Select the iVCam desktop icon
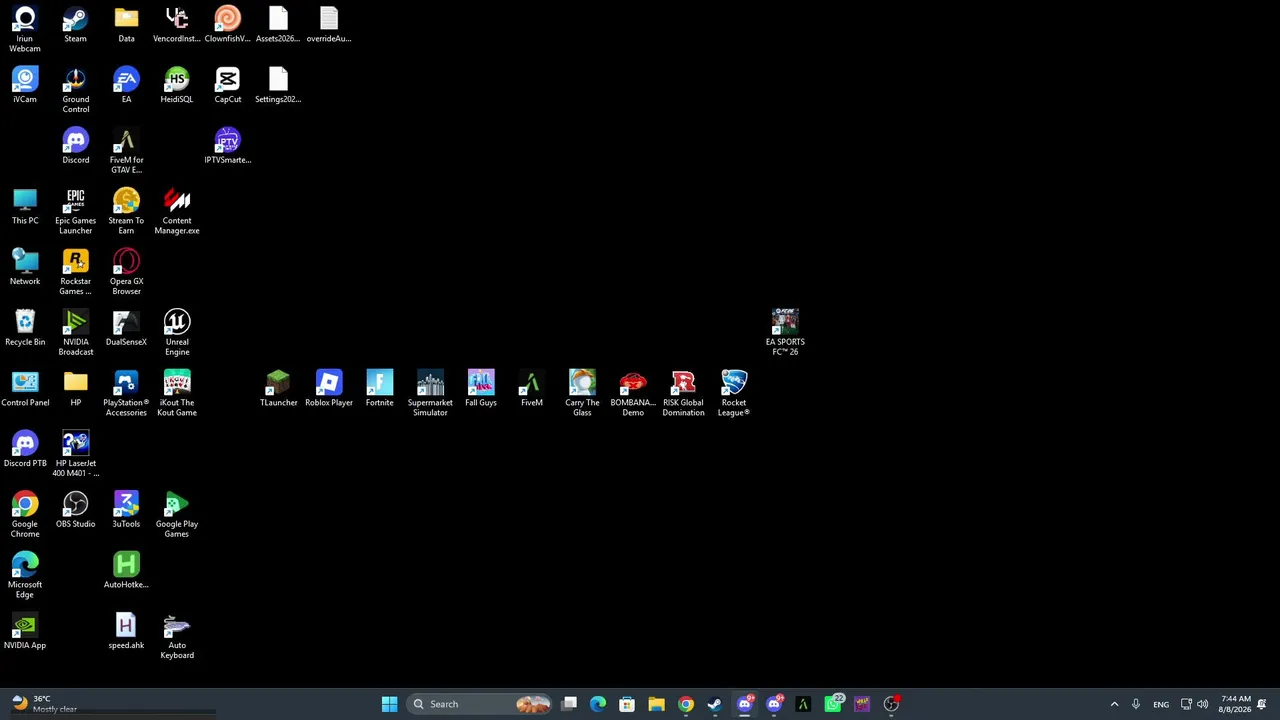 (25, 86)
